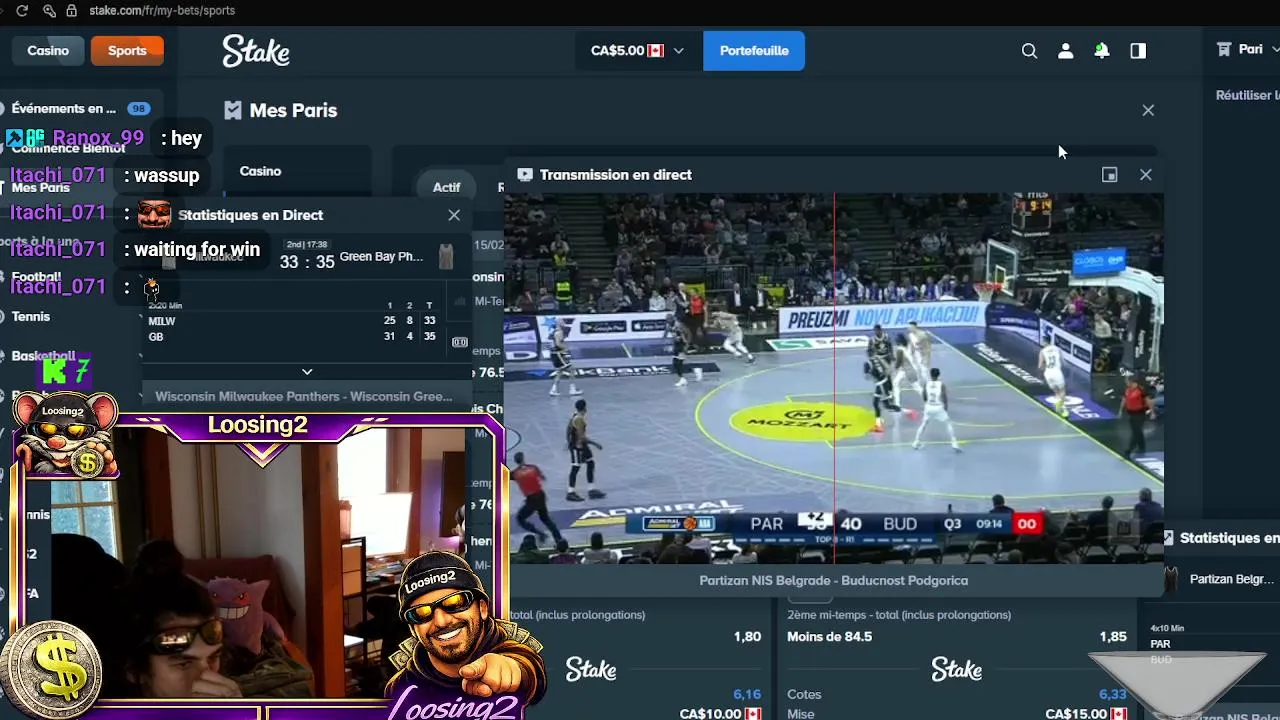Open the Tennis sidebar item
Screen dimensions: 1280x720
31,316
